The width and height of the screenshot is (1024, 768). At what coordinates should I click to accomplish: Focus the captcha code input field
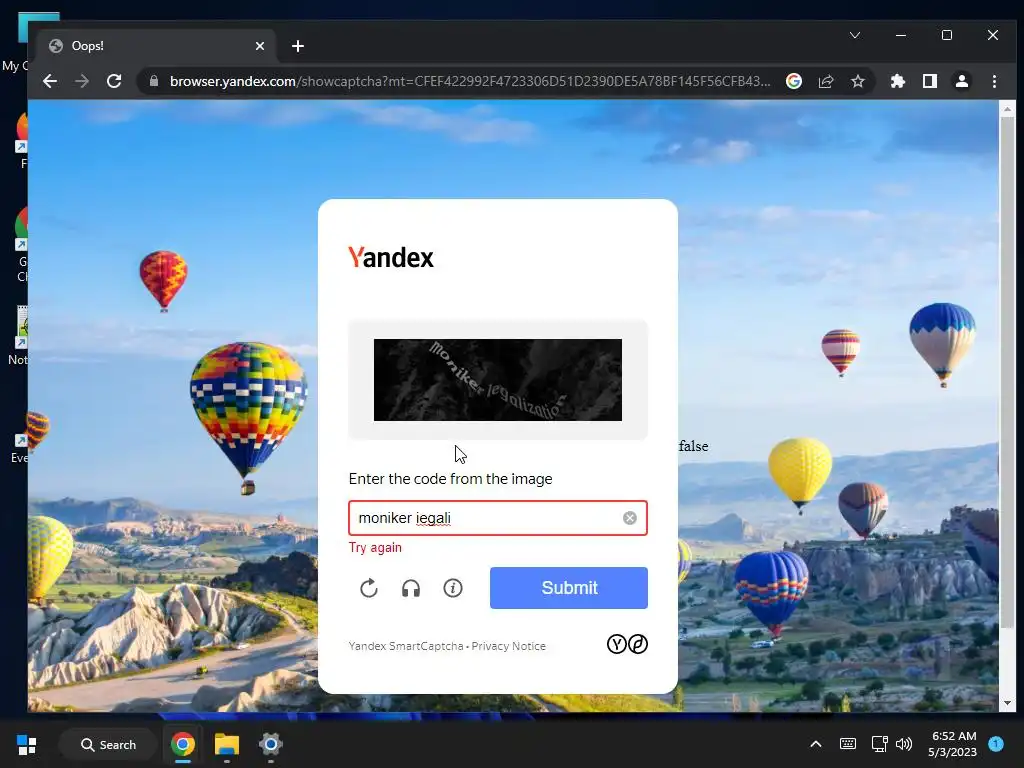498,518
